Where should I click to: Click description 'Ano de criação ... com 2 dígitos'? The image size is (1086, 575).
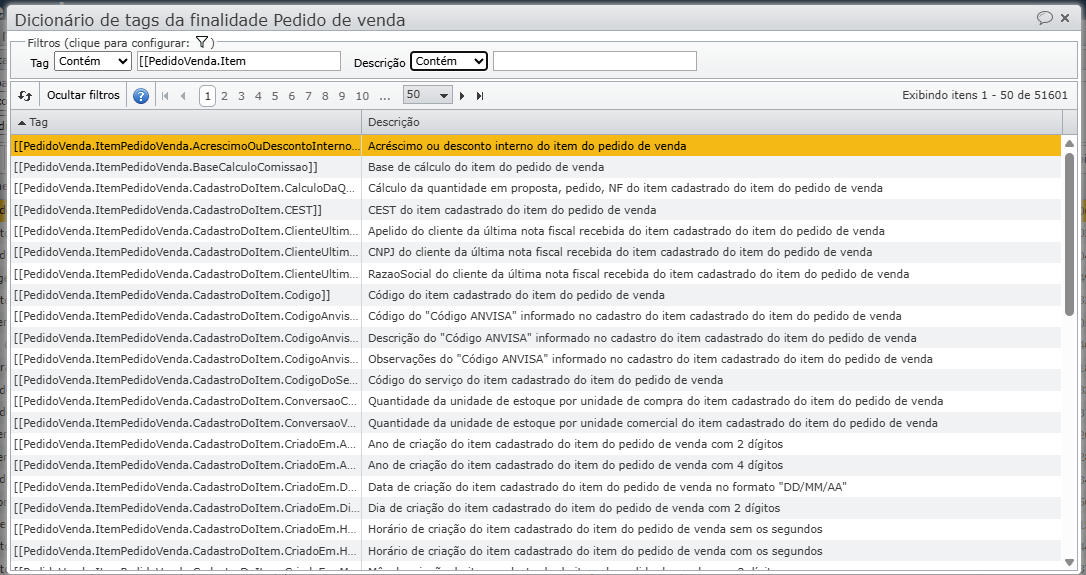576,444
